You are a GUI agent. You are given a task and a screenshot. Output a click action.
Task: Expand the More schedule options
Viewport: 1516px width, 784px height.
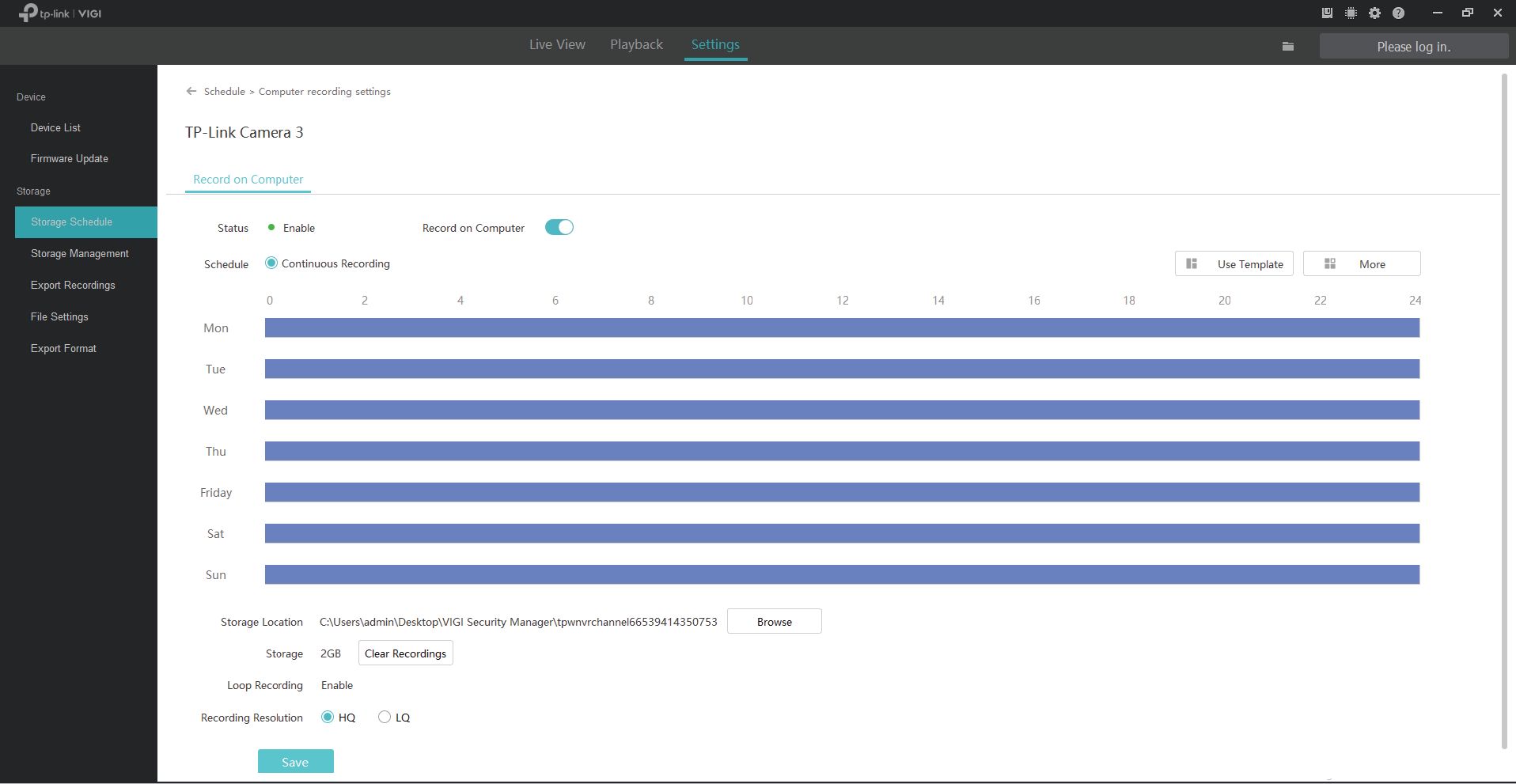click(1361, 264)
